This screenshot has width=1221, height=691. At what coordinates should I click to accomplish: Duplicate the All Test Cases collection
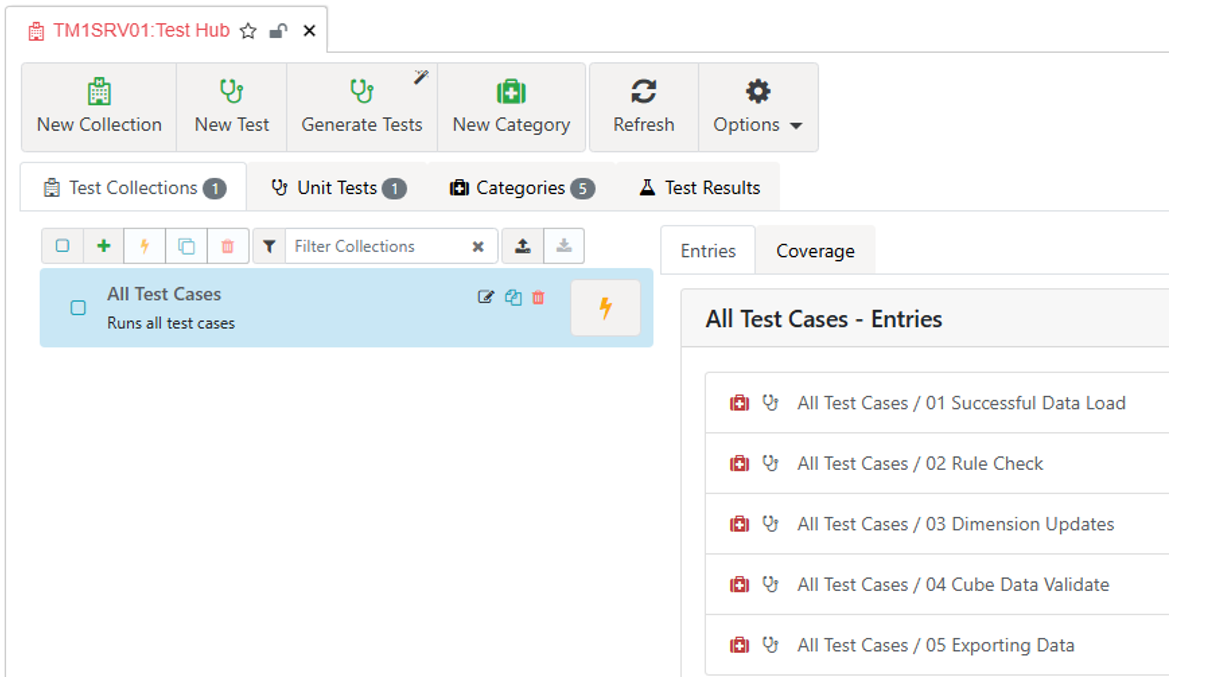(513, 297)
